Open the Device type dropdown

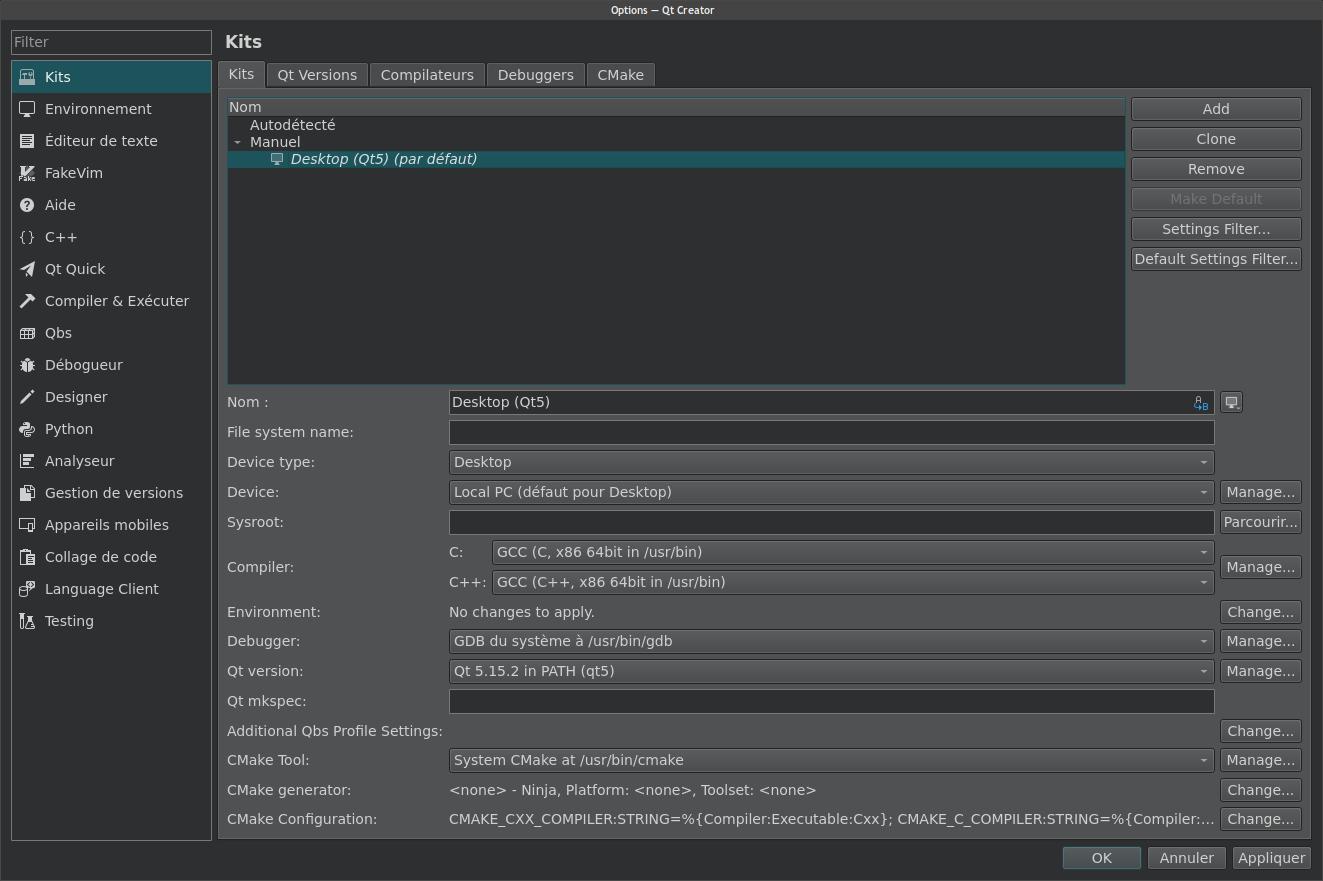[x=831, y=462]
